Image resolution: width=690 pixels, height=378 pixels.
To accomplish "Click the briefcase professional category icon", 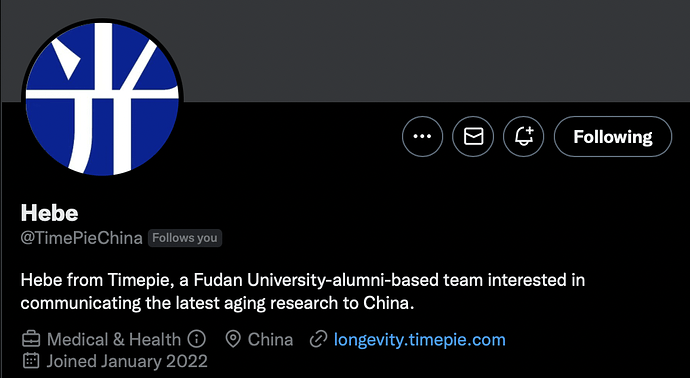I will (x=31, y=339).
